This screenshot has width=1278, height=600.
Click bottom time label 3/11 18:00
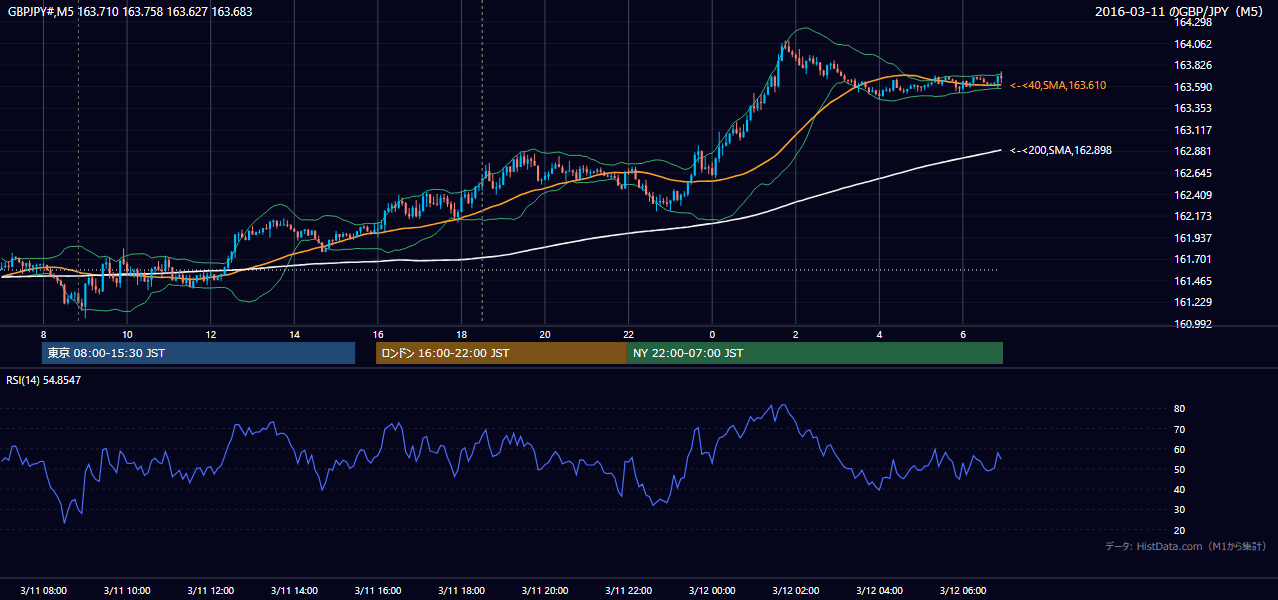tap(461, 591)
